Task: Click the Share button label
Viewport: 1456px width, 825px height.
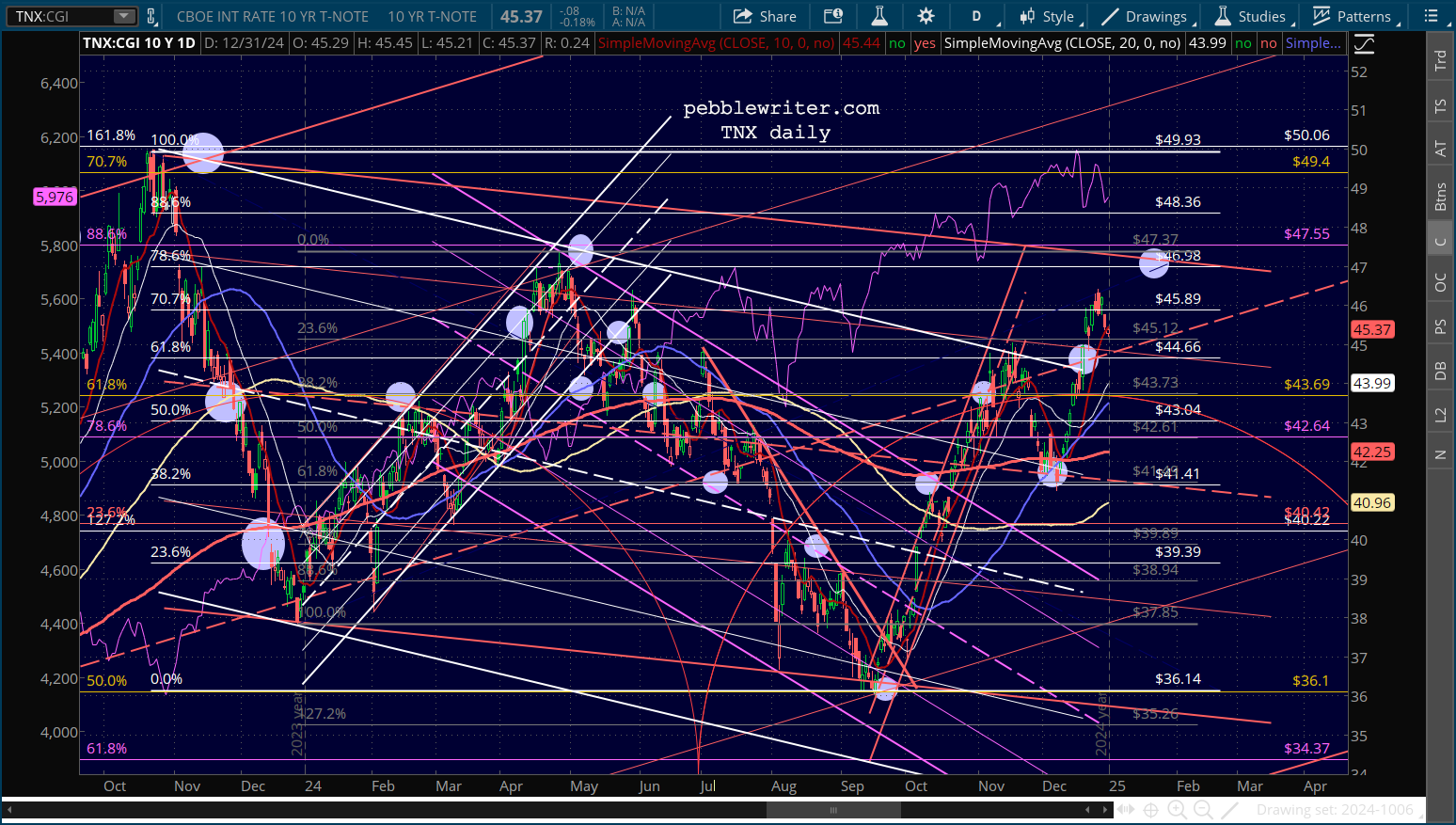Action: (778, 17)
